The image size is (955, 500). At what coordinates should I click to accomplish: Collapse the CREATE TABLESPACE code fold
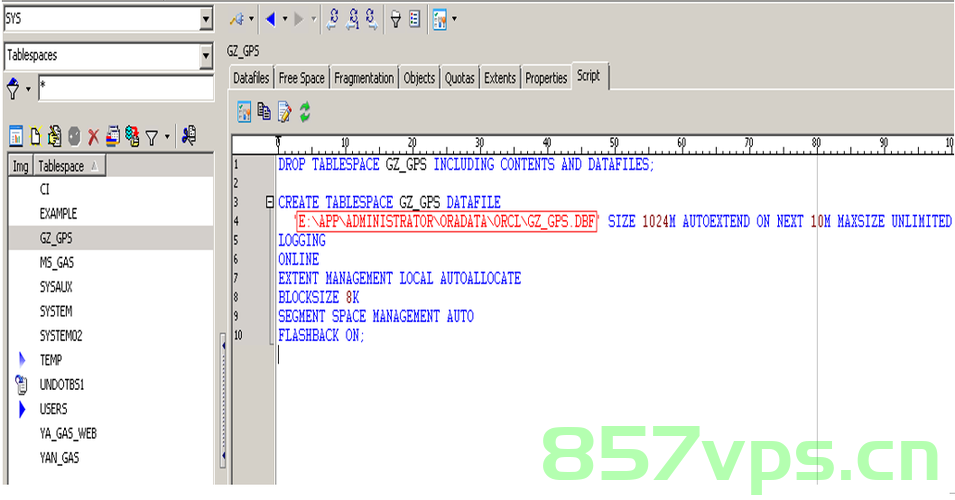(270, 202)
